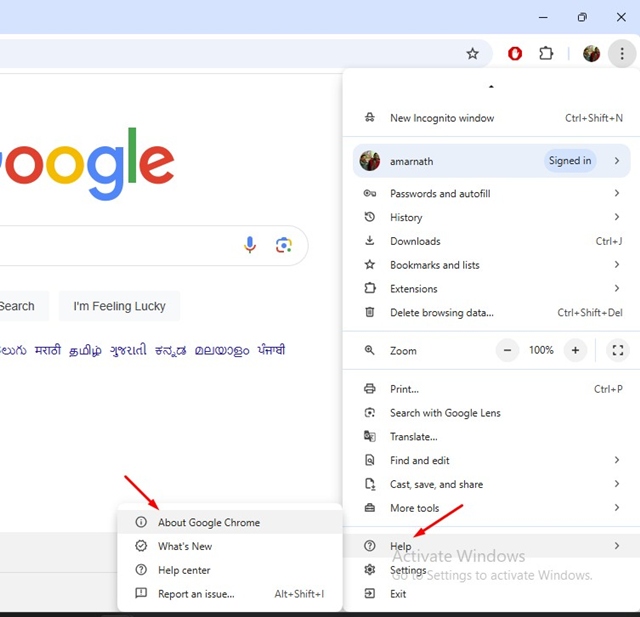Increase zoom with the plus button
Image resolution: width=640 pixels, height=617 pixels.
tap(575, 350)
